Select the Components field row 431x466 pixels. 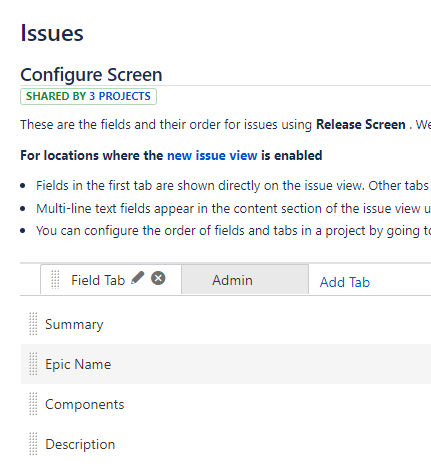(226, 404)
